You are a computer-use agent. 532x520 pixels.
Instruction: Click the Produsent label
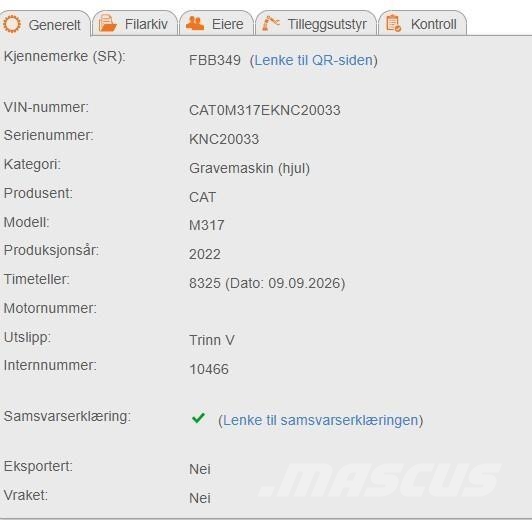(38, 193)
